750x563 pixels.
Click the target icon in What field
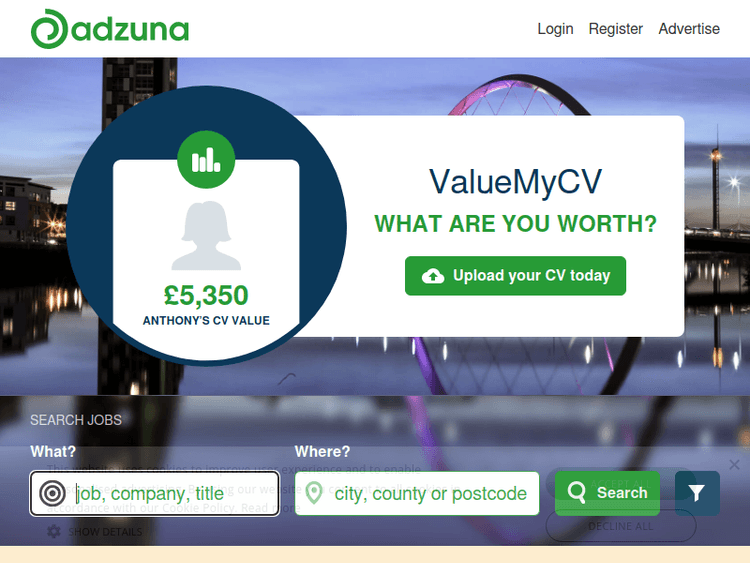tap(52, 493)
